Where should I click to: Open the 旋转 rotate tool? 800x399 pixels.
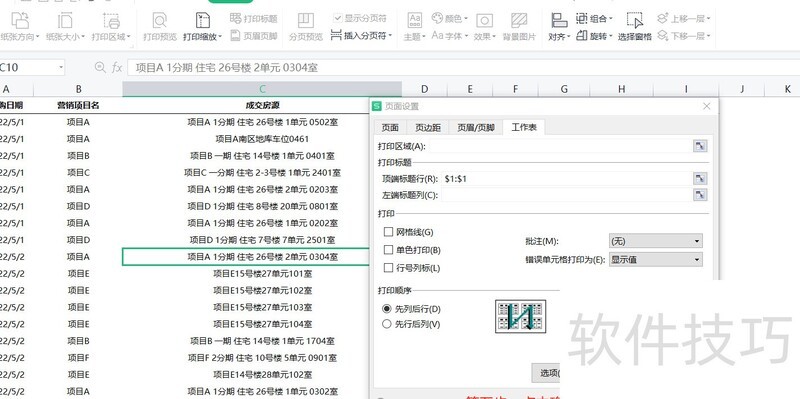[594, 36]
